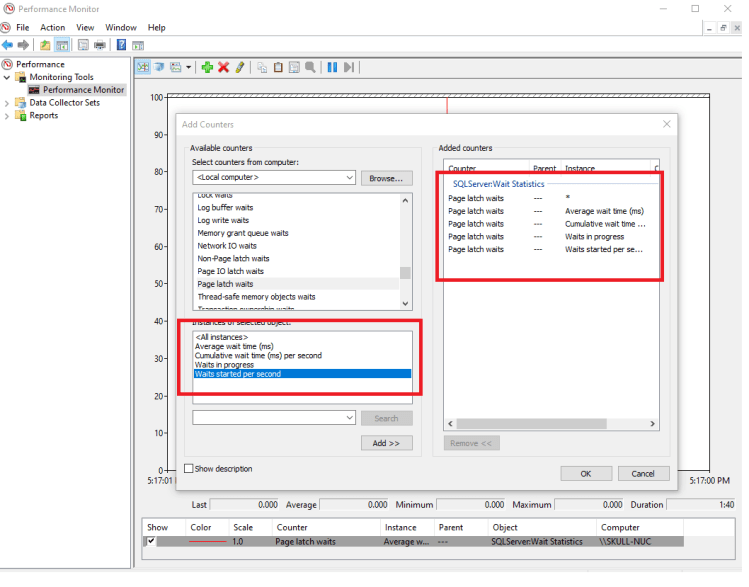
Task: Uncheck Show box for Page latch waits
Action: pyautogui.click(x=151, y=541)
